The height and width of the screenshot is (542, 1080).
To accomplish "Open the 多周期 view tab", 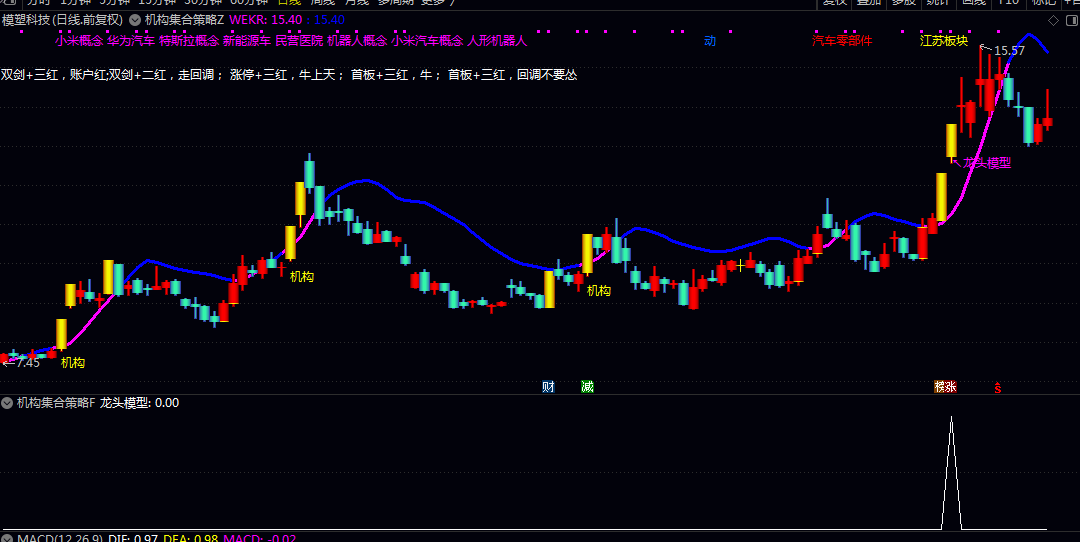I will pyautogui.click(x=395, y=3).
